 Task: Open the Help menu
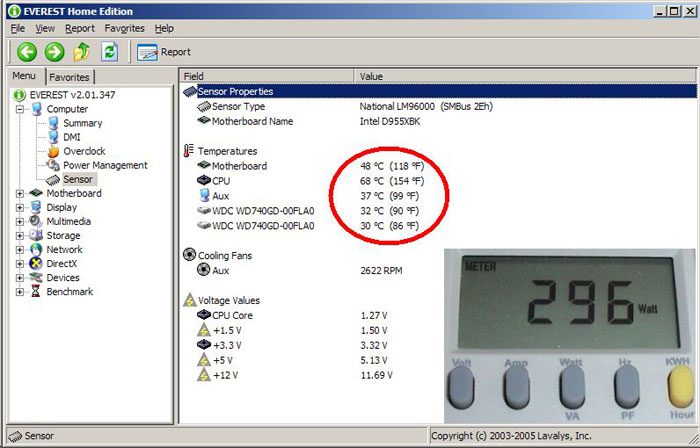coord(164,29)
